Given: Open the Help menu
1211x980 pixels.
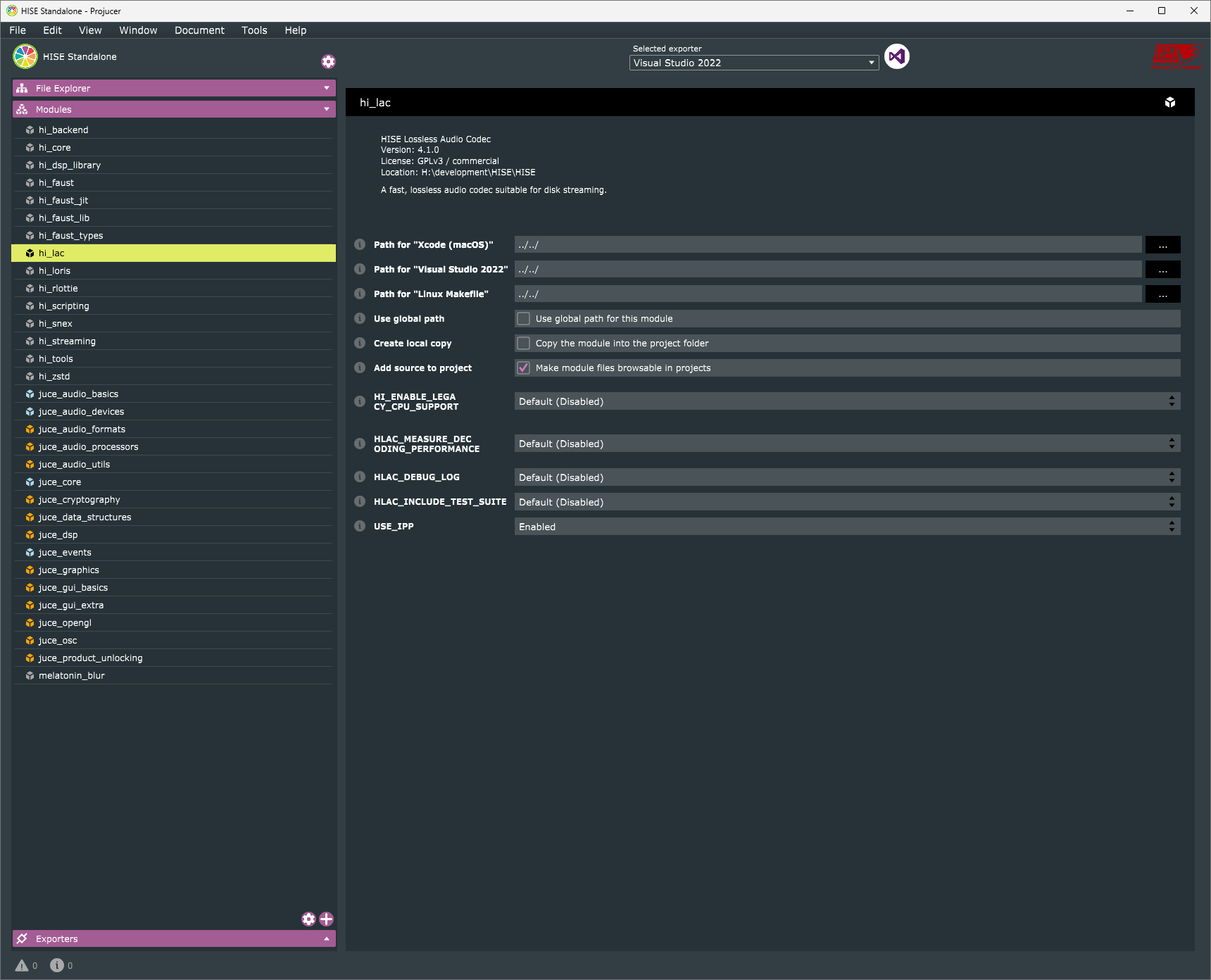Looking at the screenshot, I should click(296, 30).
